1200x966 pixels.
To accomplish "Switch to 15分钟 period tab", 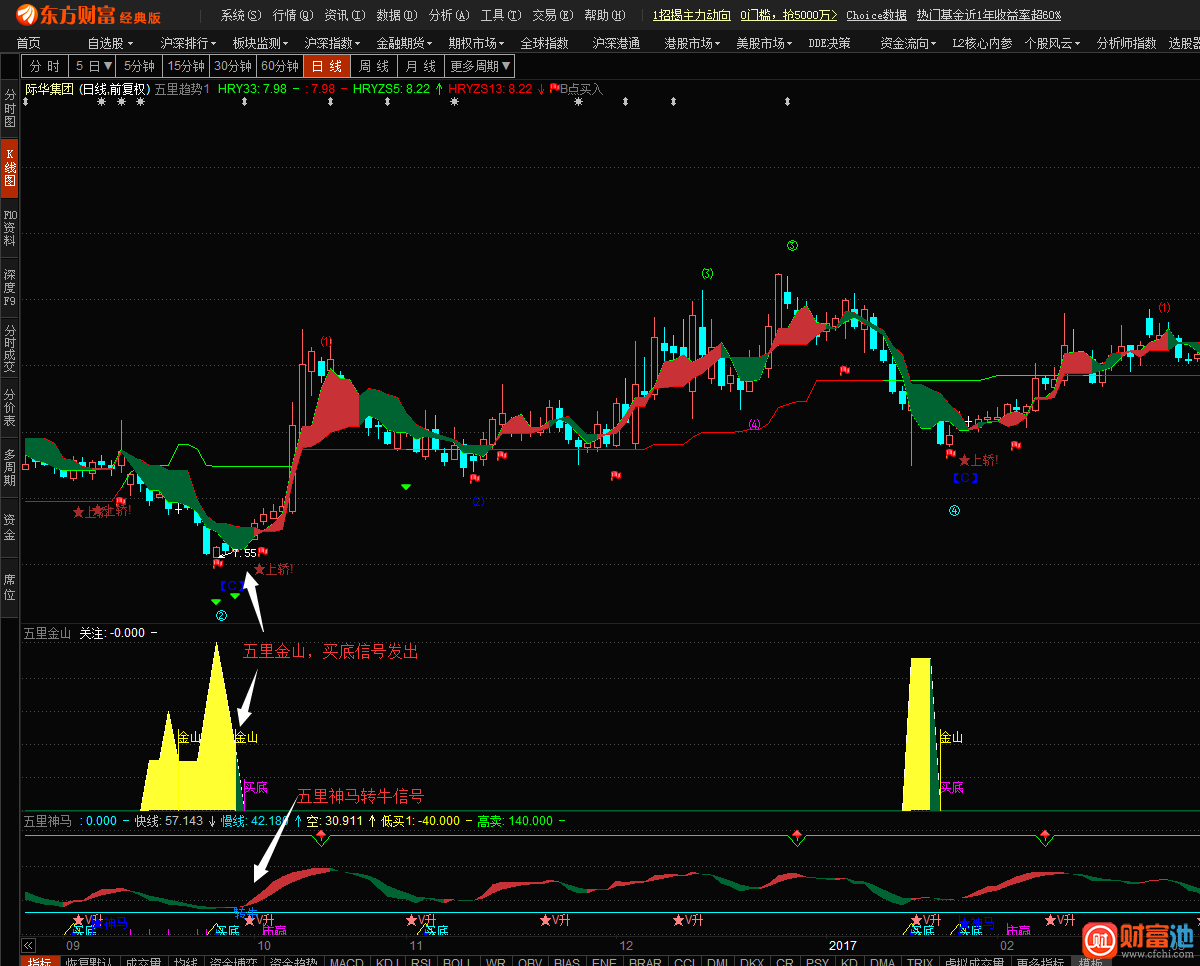I will 187,66.
